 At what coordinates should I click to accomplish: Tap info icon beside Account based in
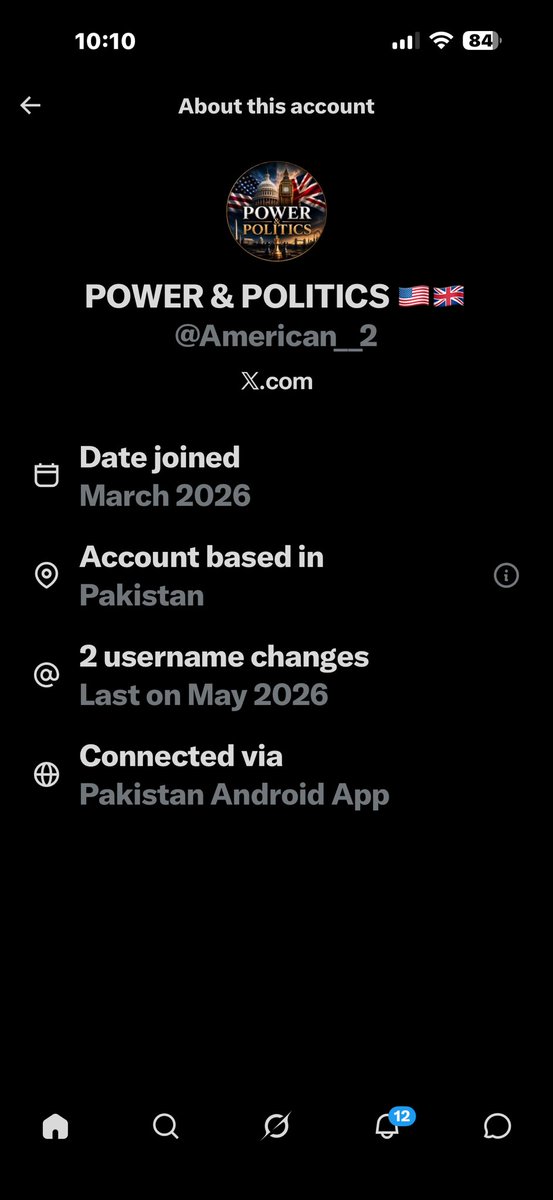(506, 576)
